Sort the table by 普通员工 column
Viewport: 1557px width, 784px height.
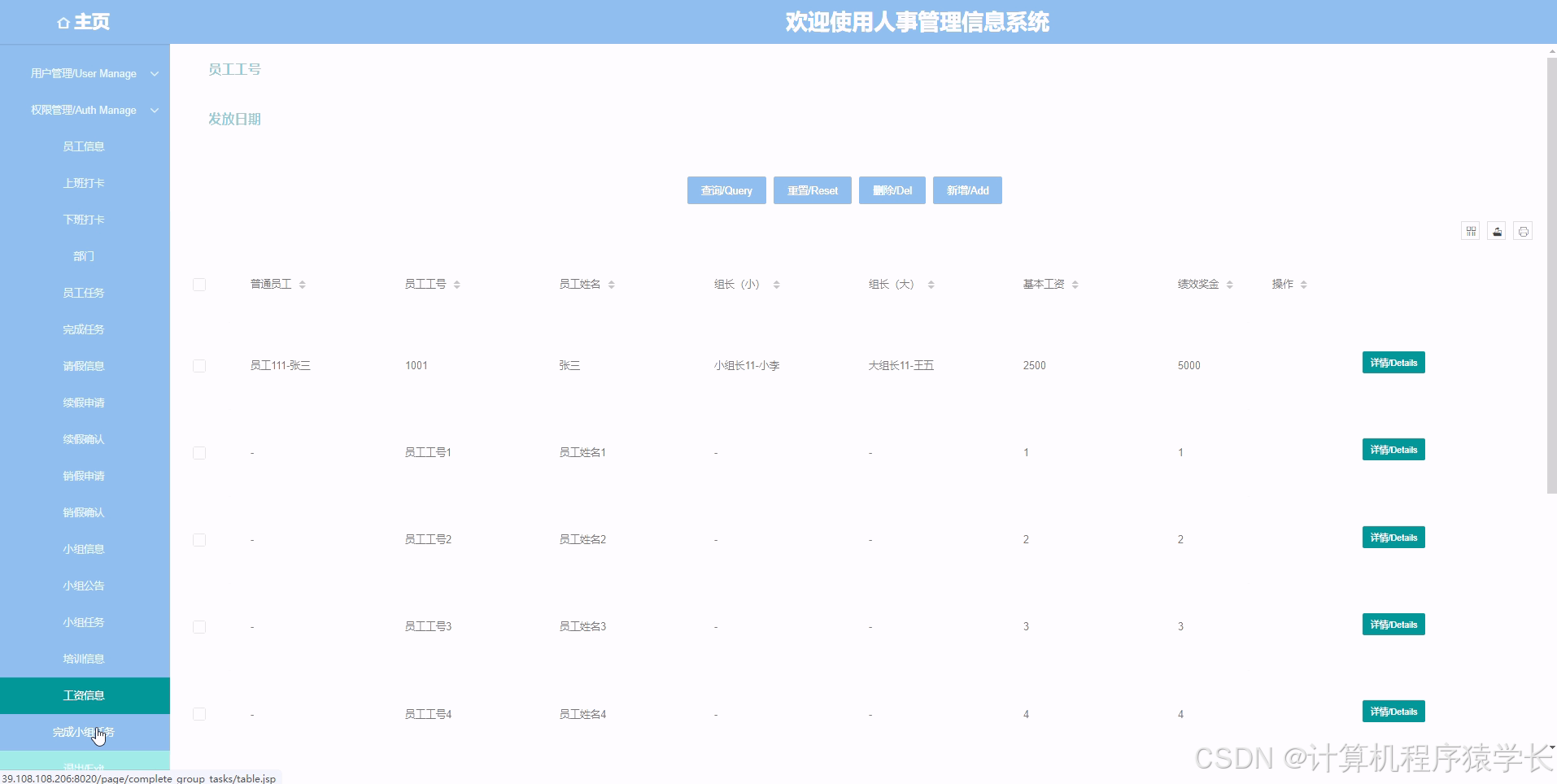tap(302, 284)
